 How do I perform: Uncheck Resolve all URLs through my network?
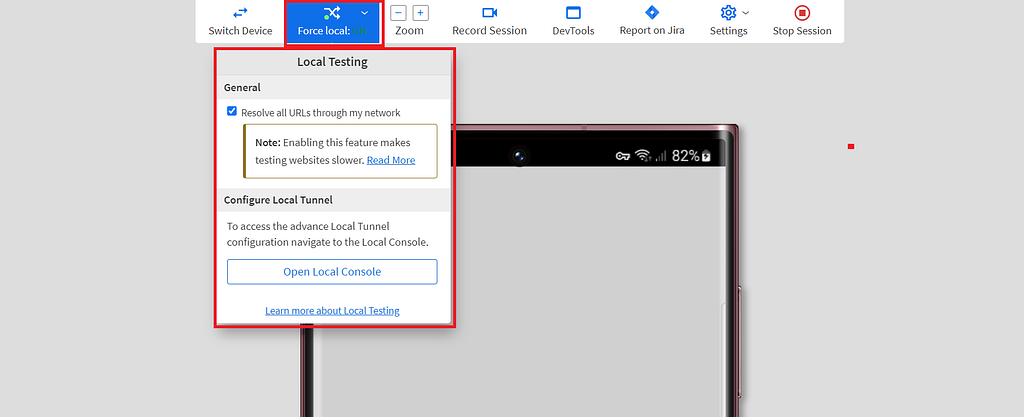tap(232, 112)
